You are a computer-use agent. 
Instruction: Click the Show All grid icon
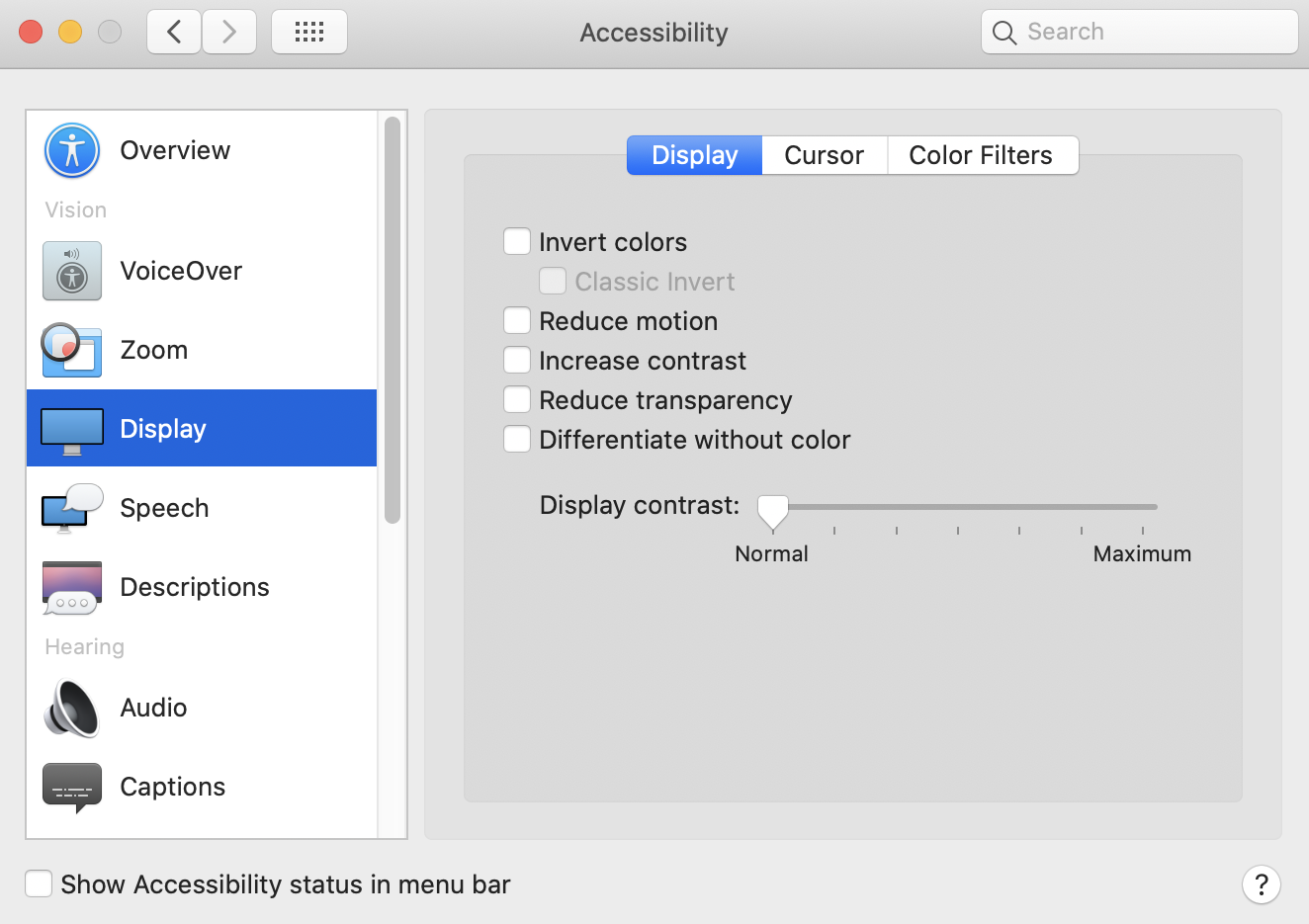click(309, 32)
